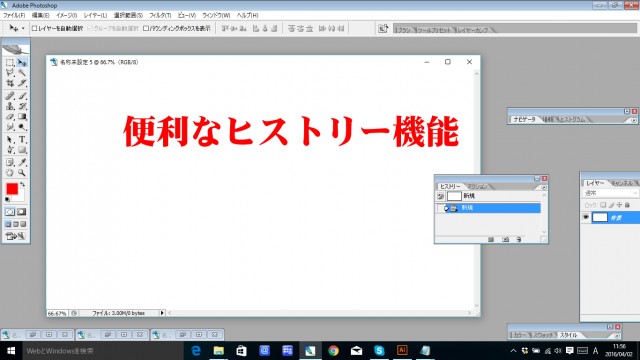Toggle lock image pixels brush icon
This screenshot has height=360, width=640.
click(x=611, y=205)
